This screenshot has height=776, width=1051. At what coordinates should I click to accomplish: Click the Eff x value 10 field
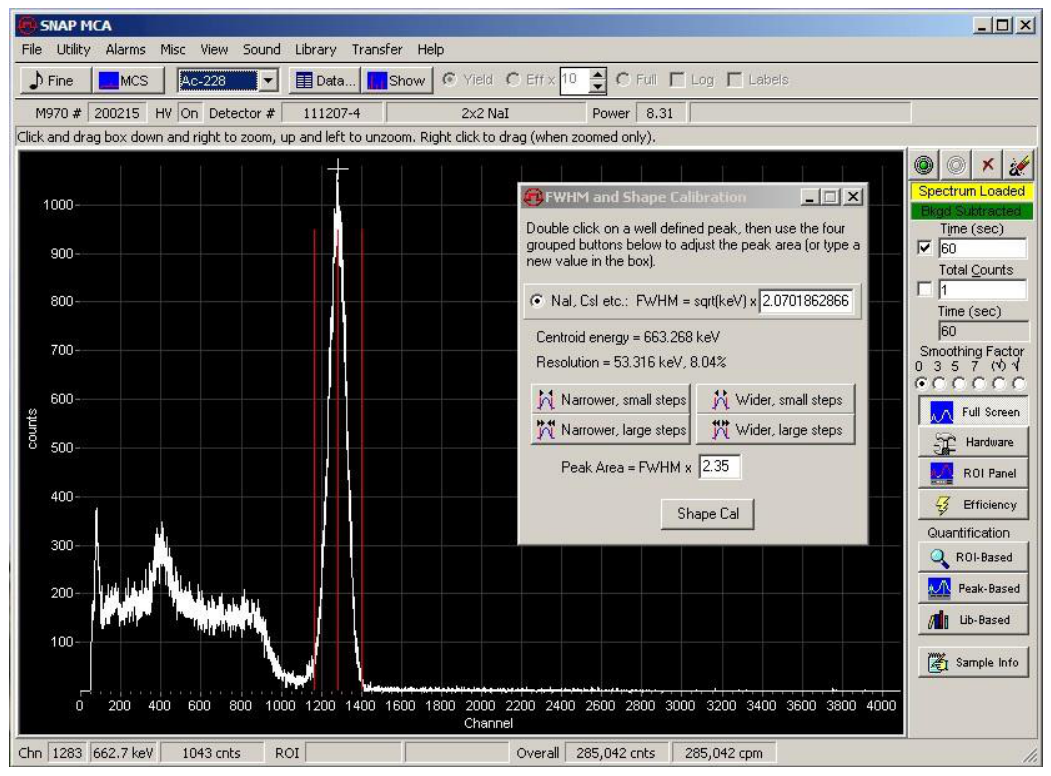(x=574, y=80)
